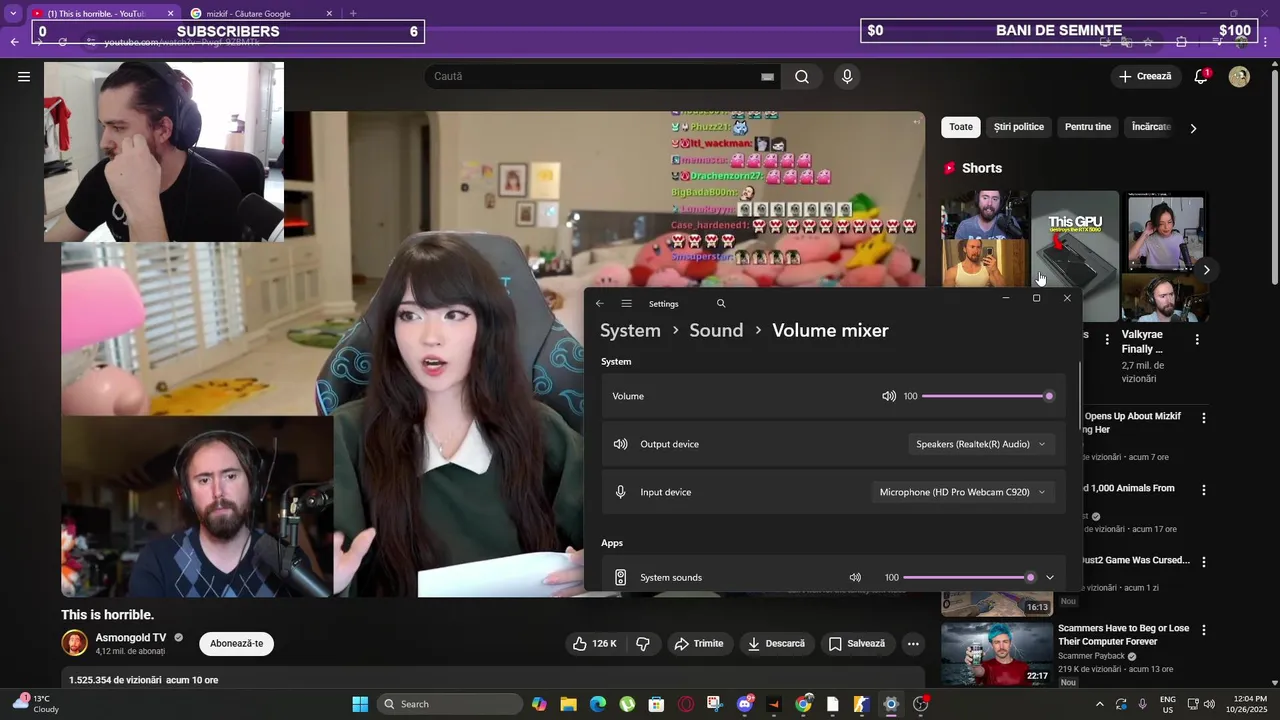Viewport: 1280px width, 720px height.
Task: Open the Asmongold TV channel link
Action: point(131,637)
